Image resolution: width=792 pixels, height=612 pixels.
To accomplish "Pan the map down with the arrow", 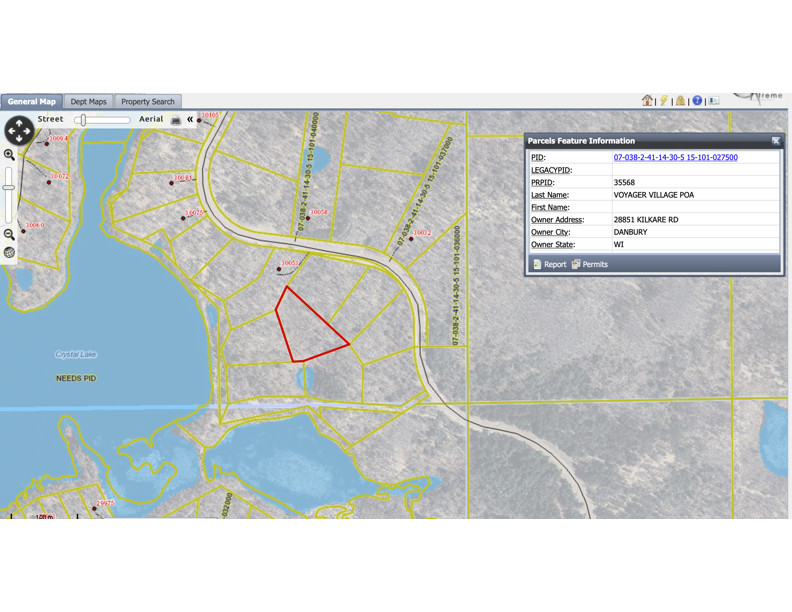I will 19,138.
